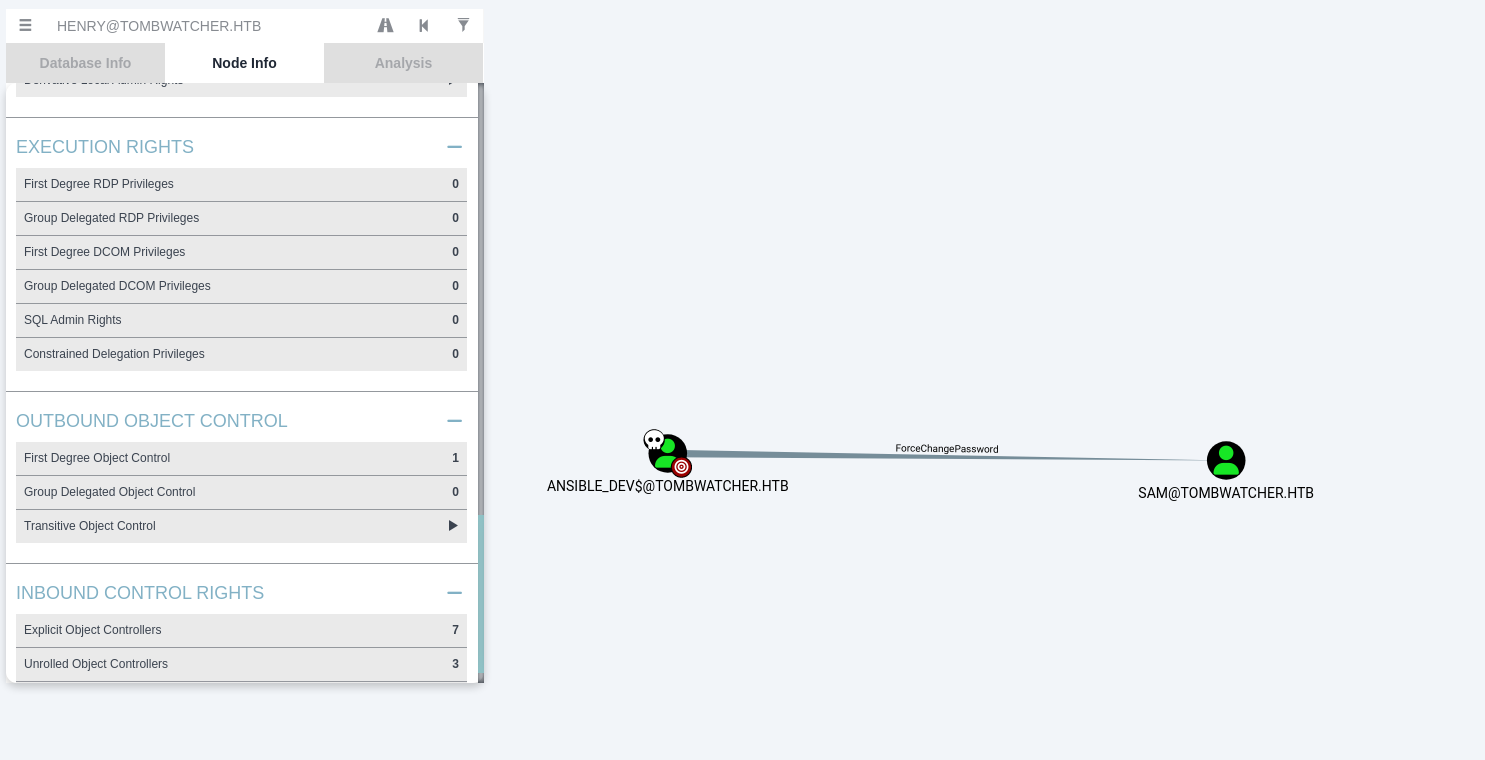Click the red target marker on node
1485x760 pixels.
point(682,467)
